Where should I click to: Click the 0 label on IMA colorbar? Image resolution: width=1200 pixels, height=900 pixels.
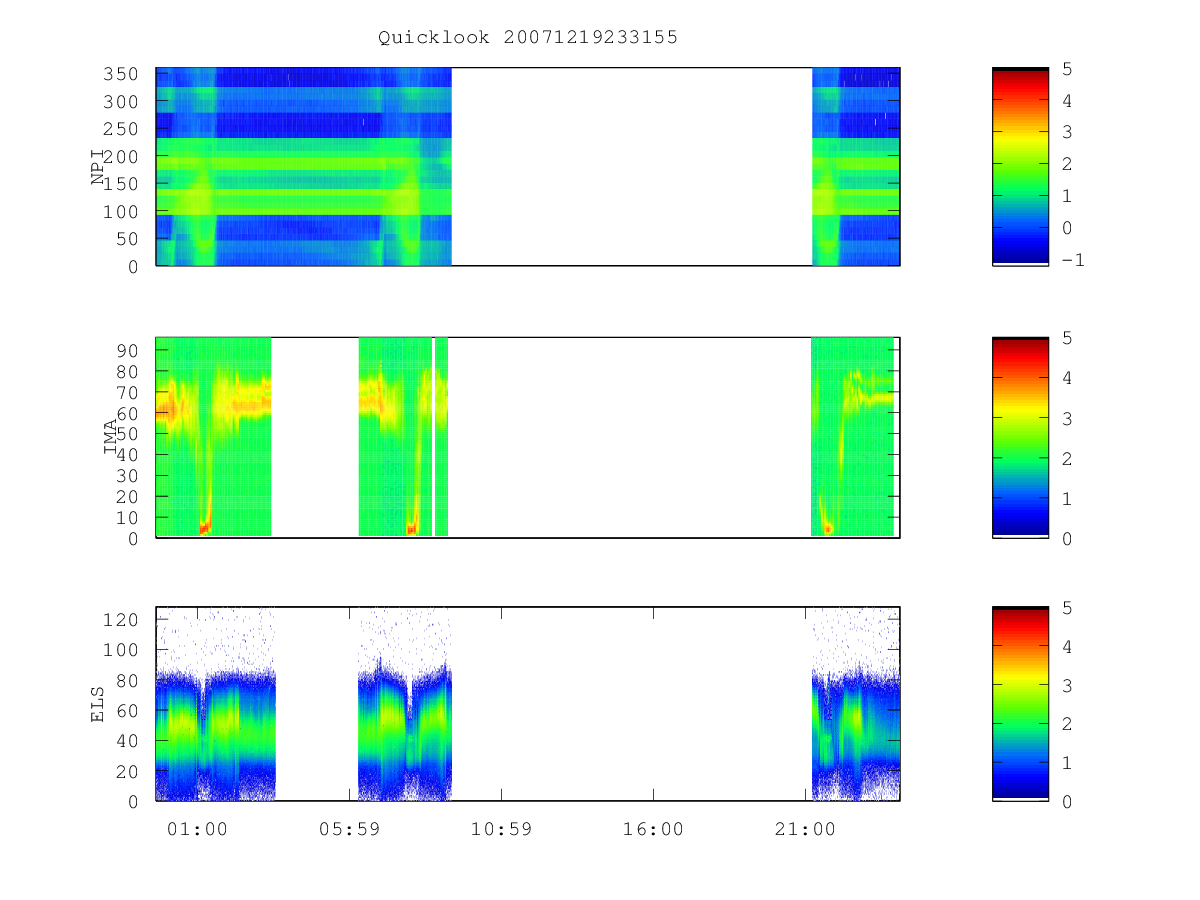coord(1066,538)
